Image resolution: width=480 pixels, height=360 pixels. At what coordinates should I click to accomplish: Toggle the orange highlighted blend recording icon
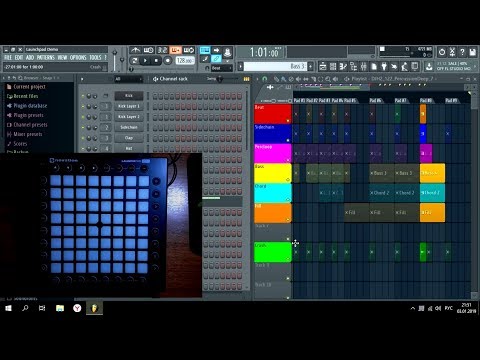(x=175, y=50)
